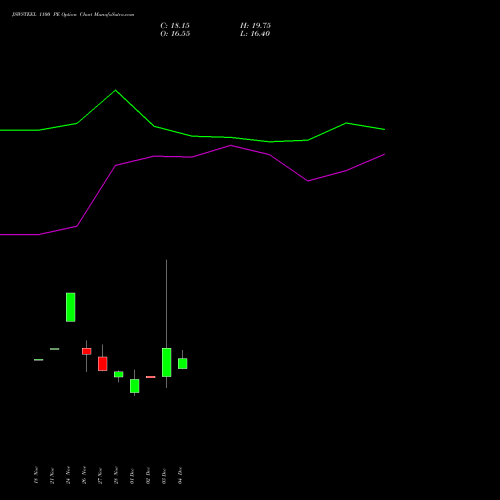This screenshot has height=500, width=500.
Task: Click the tall green 24 Nov candle
Action: pyautogui.click(x=71, y=307)
